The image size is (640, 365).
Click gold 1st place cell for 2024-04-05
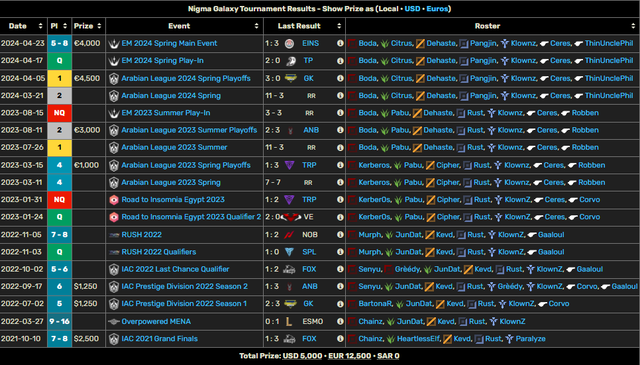[60, 78]
